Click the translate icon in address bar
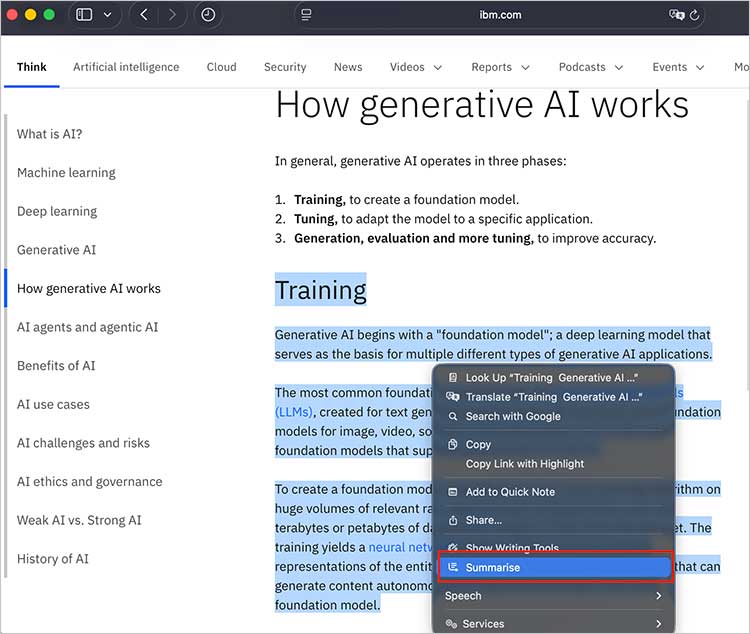Screen dimensions: 750x634 coord(676,15)
